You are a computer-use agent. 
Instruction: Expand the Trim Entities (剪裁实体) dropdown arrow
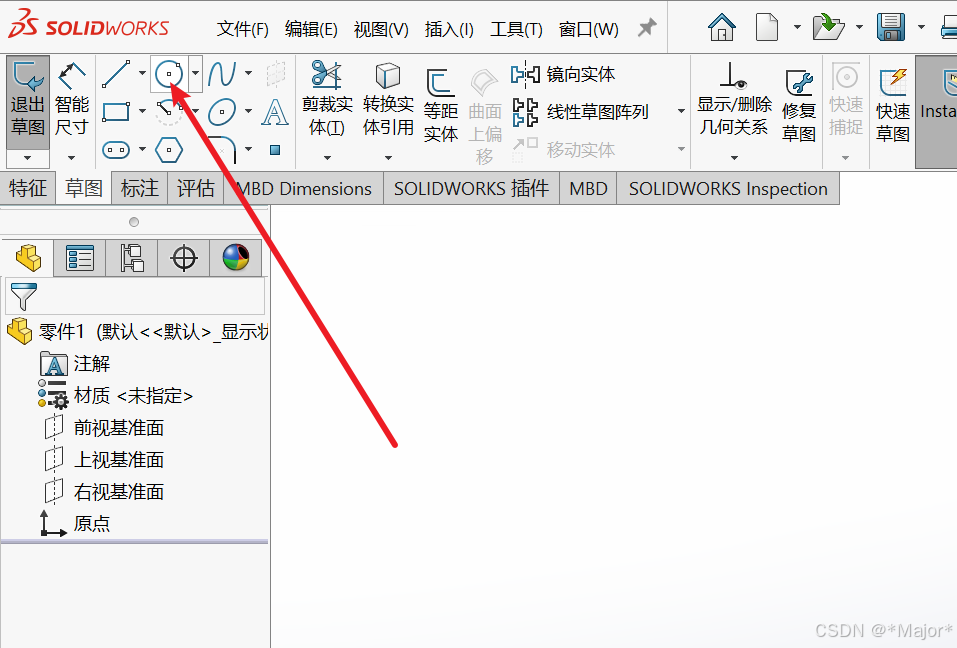(x=327, y=157)
